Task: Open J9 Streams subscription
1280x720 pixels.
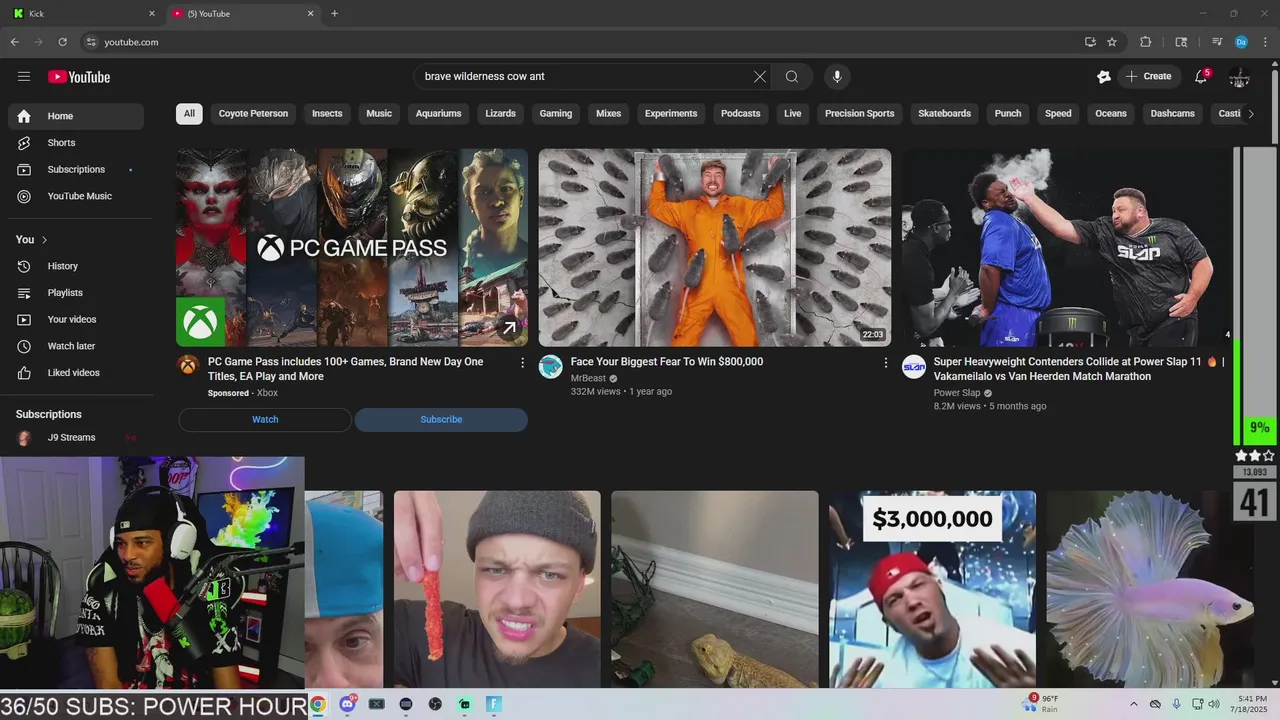Action: (x=76, y=438)
